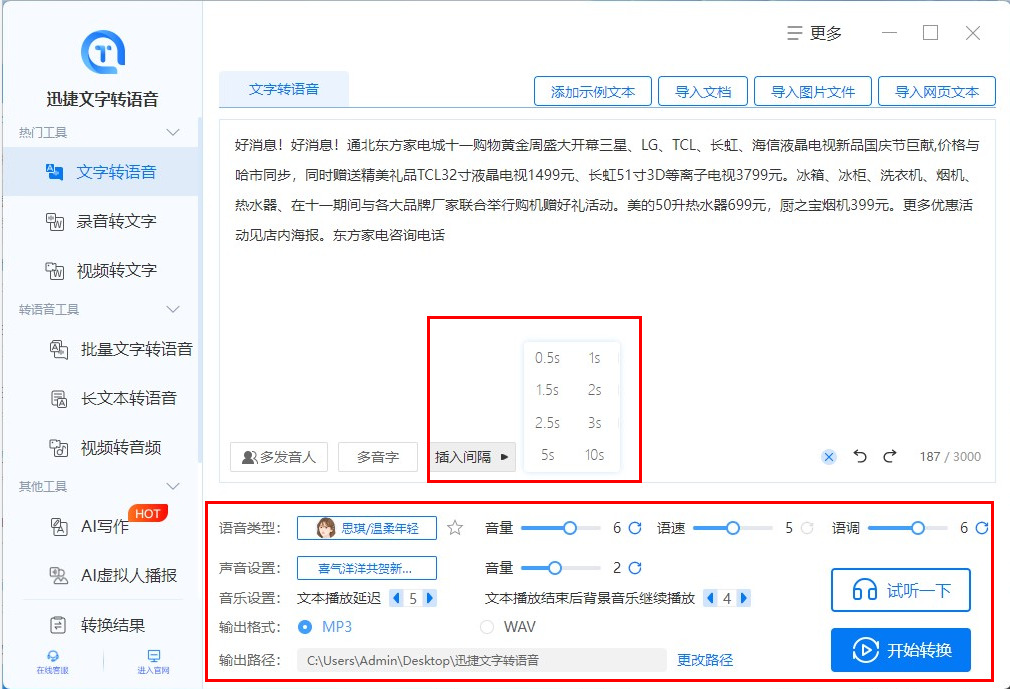Choose background music 喜气洋洋共贺新...
The height and width of the screenshot is (689, 1010).
(x=367, y=568)
